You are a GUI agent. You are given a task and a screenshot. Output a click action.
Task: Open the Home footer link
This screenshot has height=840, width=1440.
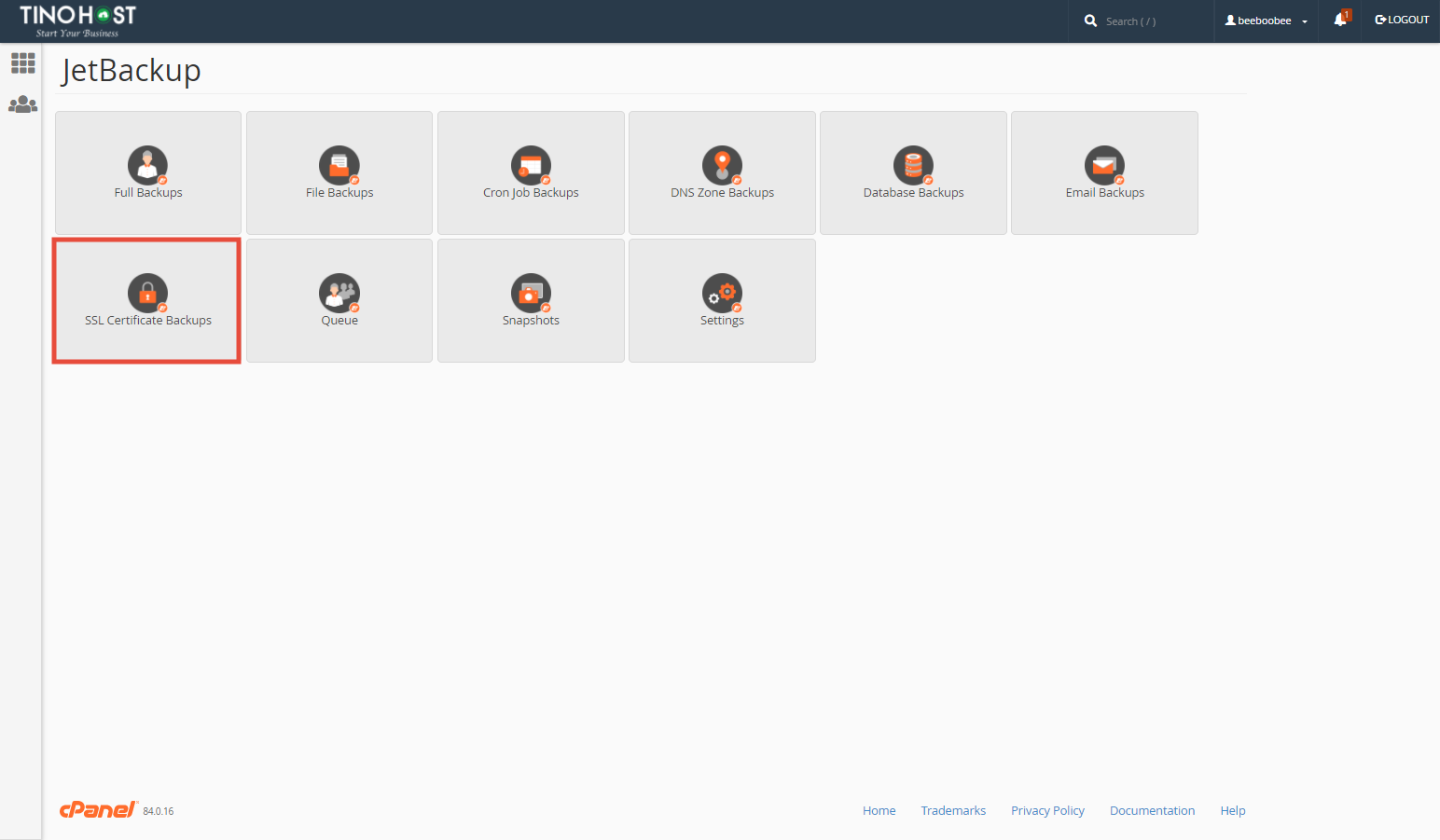879,810
